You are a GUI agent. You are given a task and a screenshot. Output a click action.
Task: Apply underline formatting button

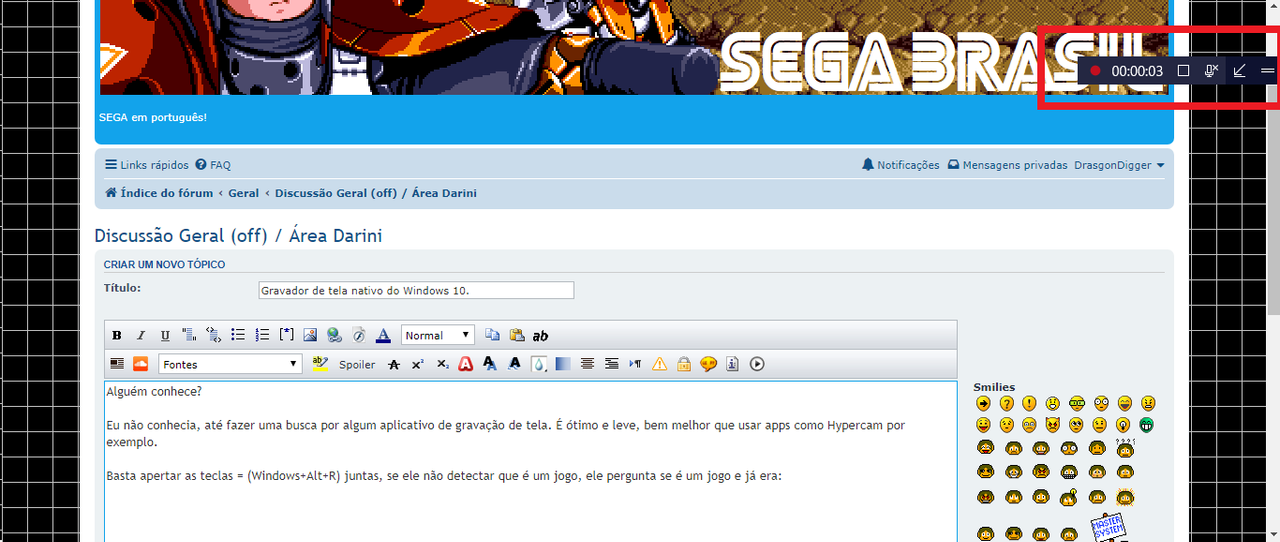click(x=165, y=335)
